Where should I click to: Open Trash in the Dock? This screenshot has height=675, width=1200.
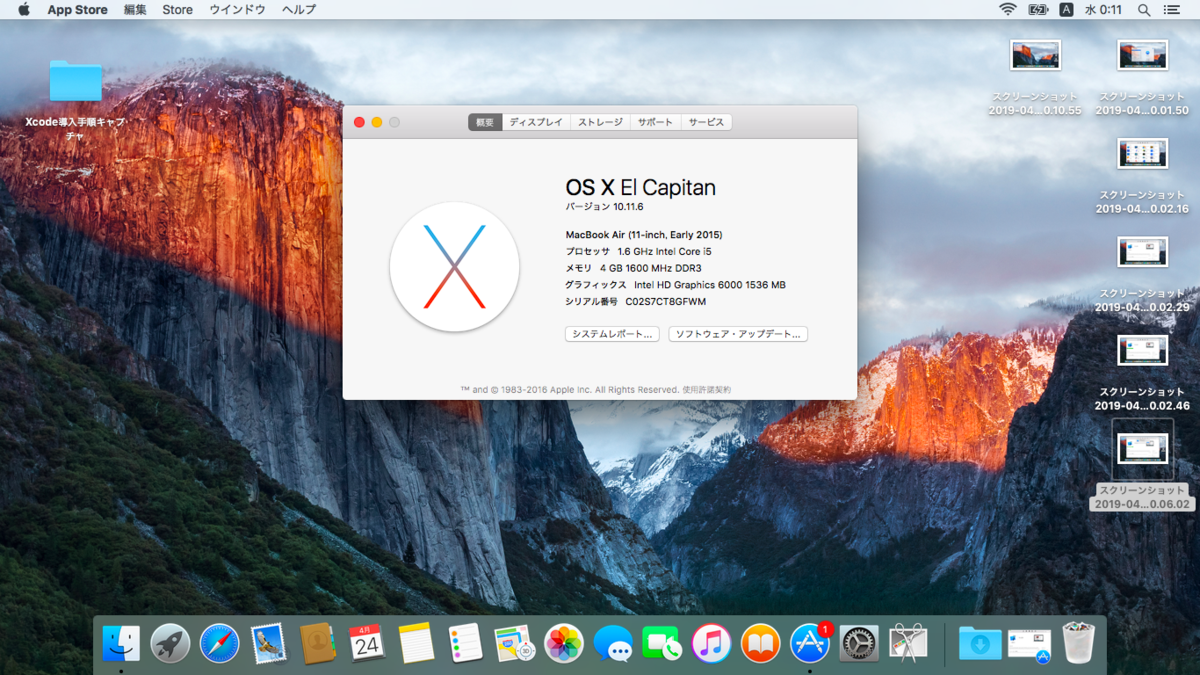click(x=1079, y=643)
